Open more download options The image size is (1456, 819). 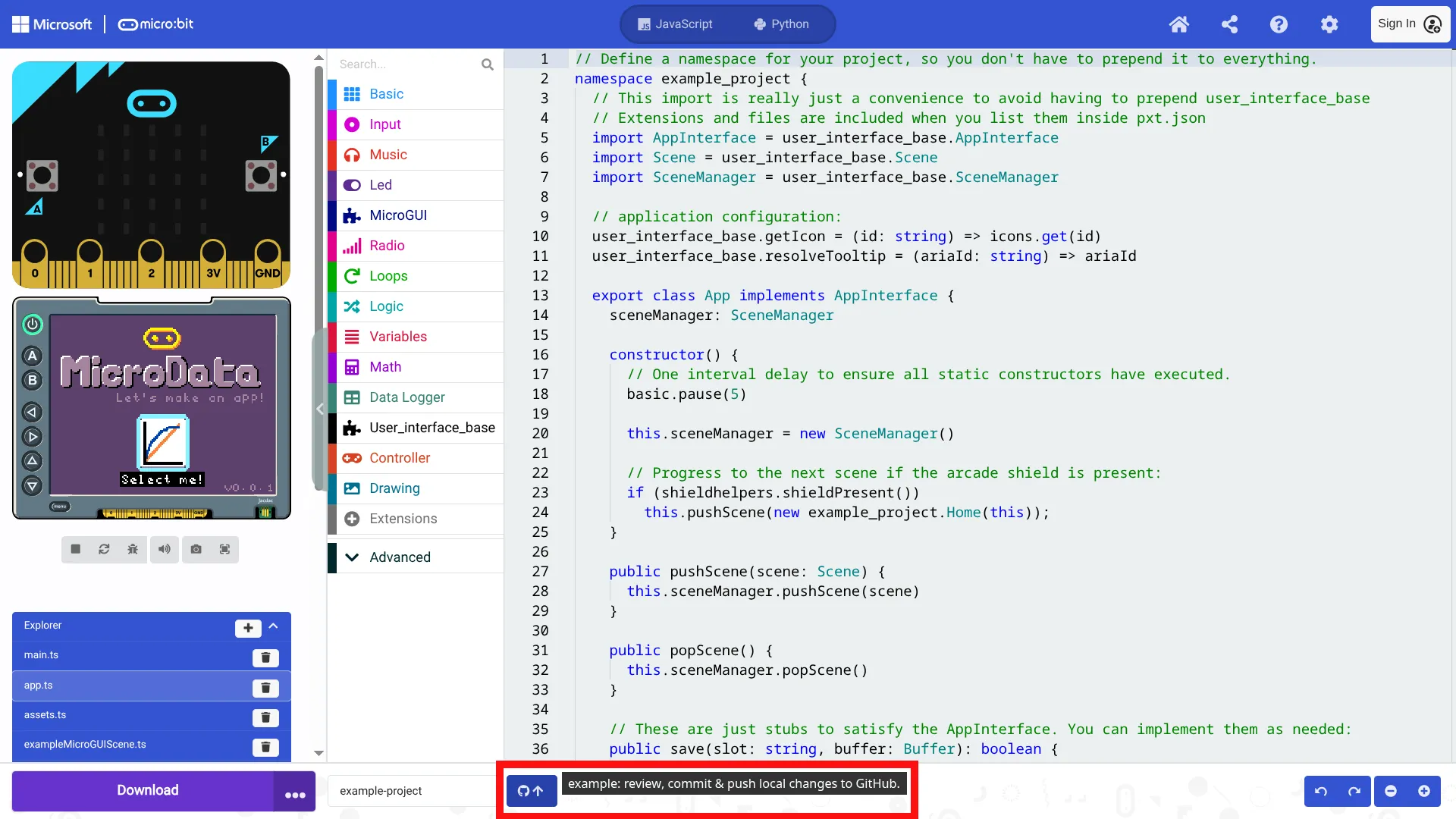coord(295,792)
